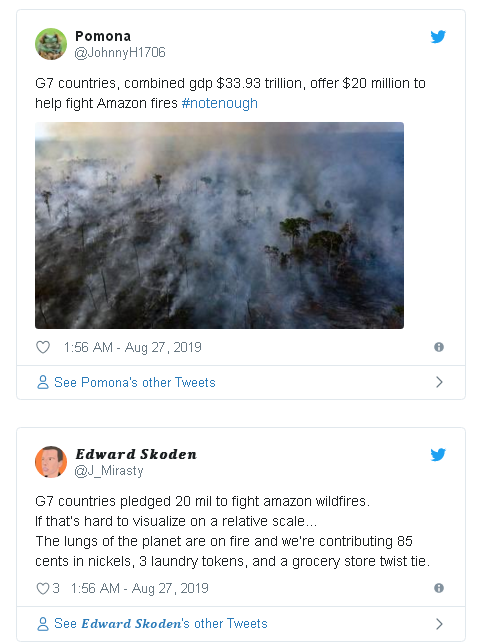Click See Edward Skoden's other Tweets link

[x=161, y=623]
